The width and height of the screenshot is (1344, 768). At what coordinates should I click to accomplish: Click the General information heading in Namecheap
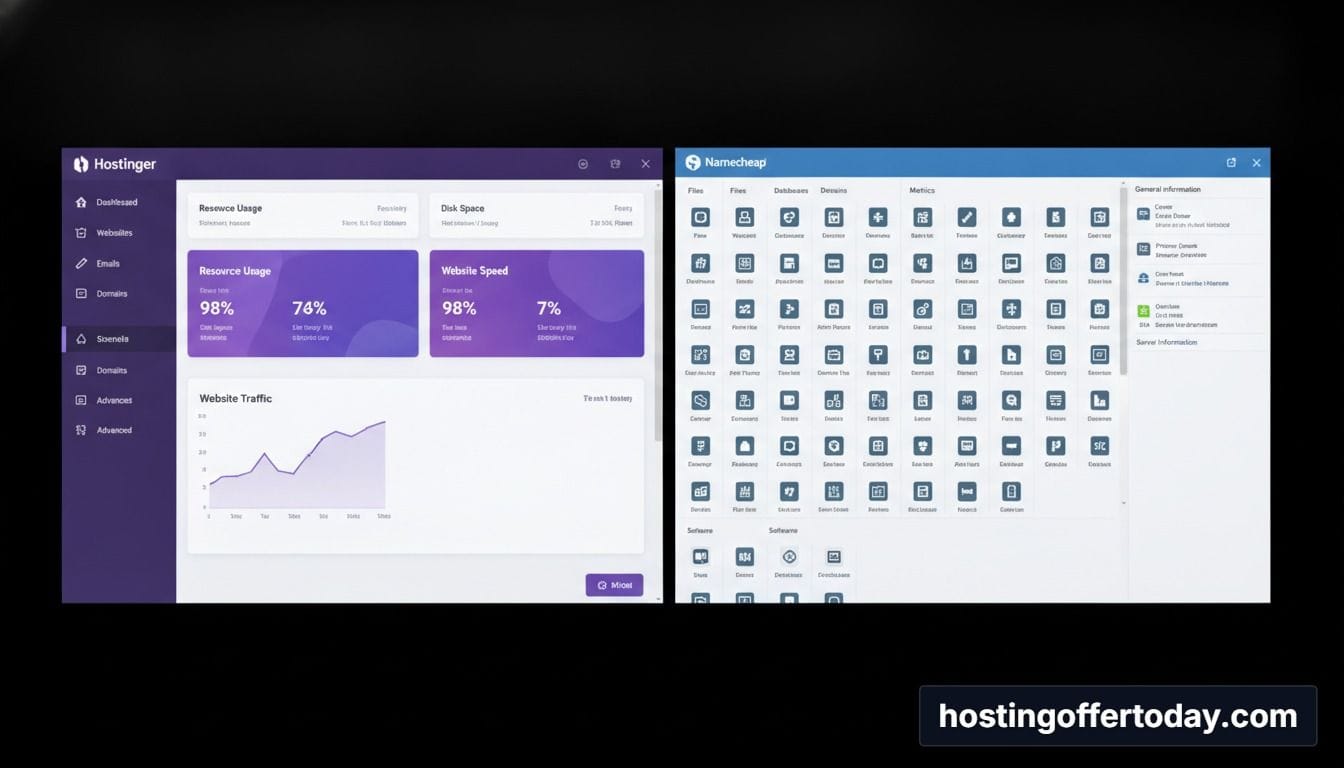[1167, 189]
